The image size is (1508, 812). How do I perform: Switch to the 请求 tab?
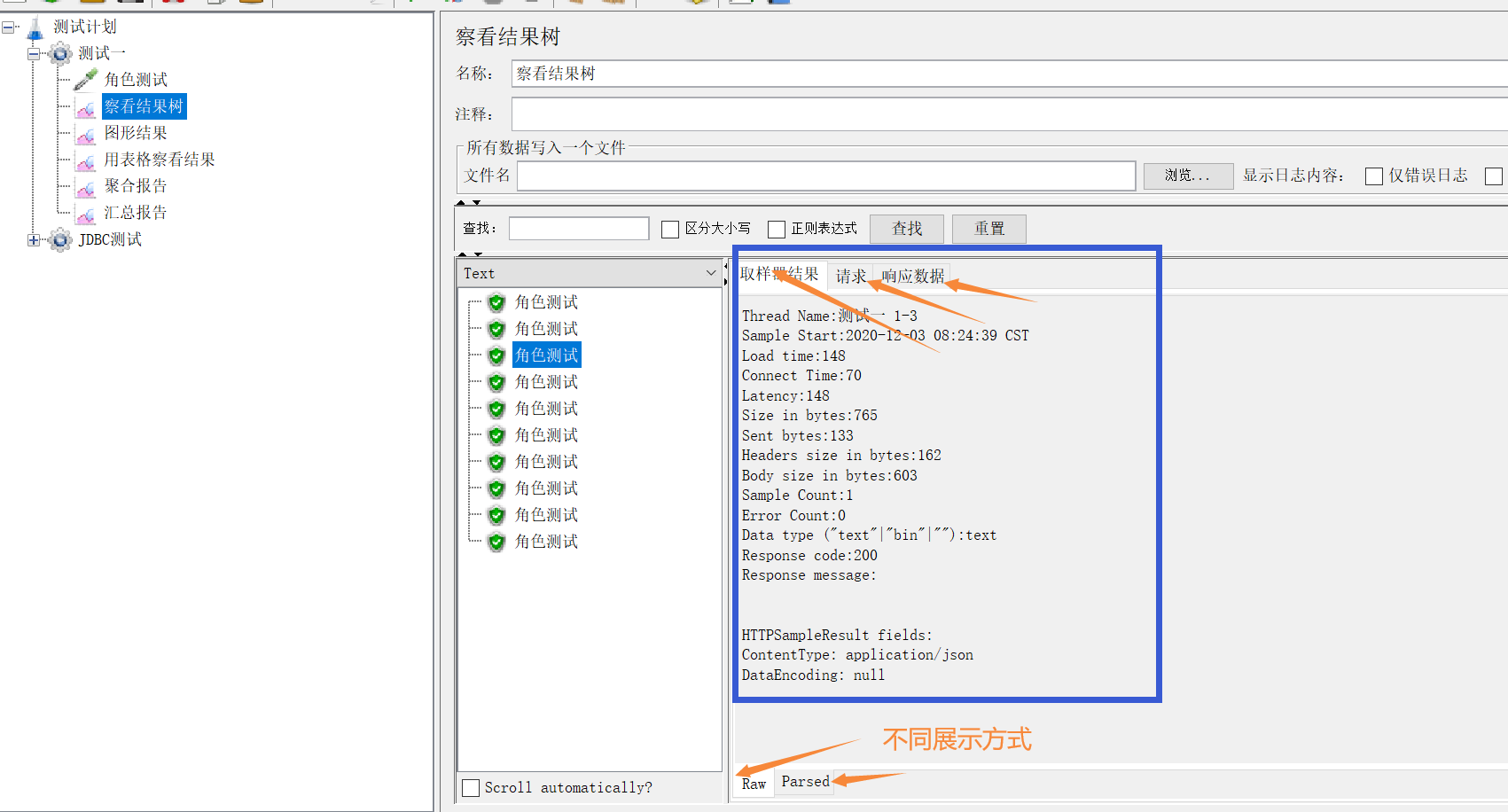point(850,276)
